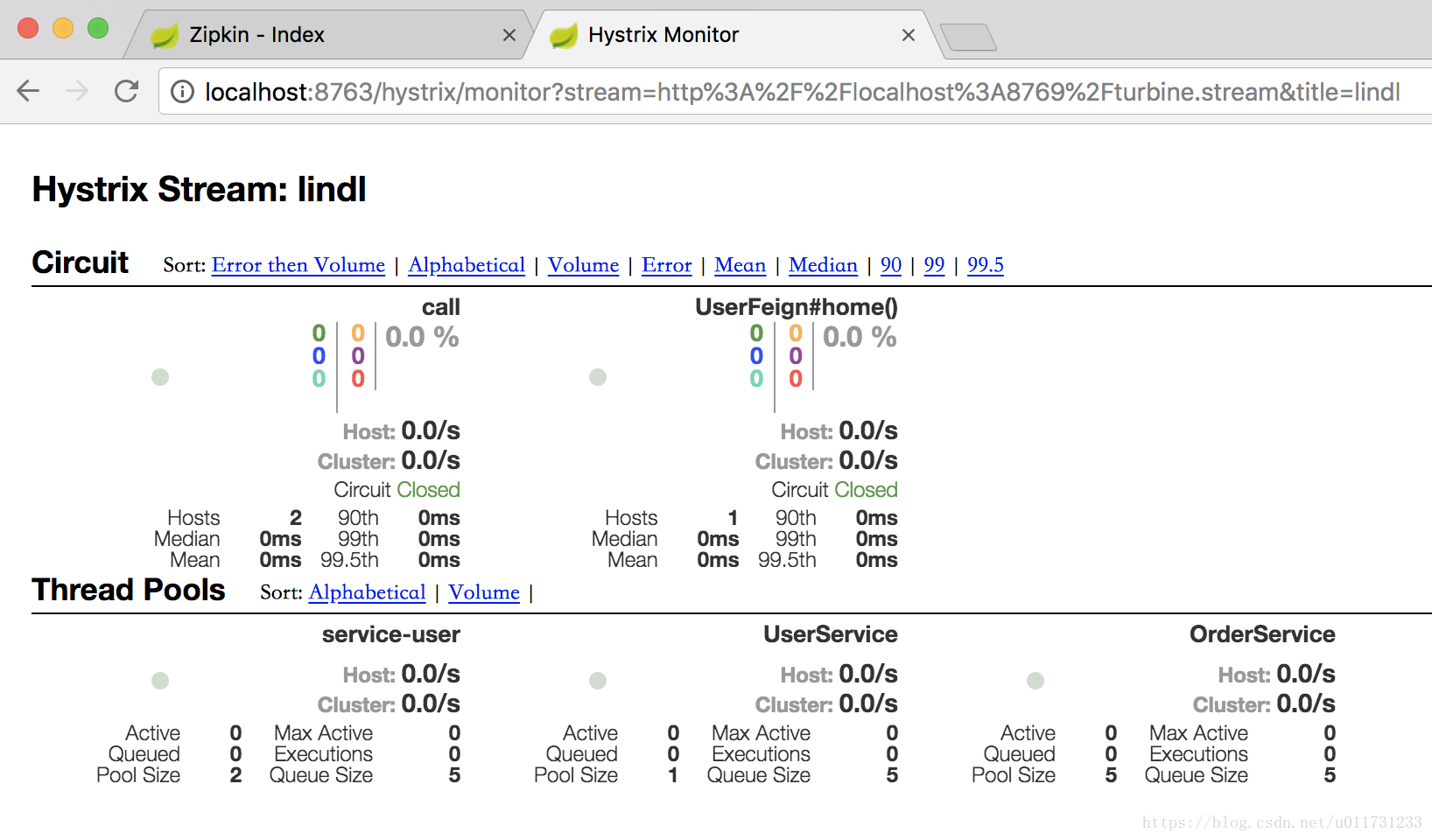Sort circuits by 99th percentile
Viewport: 1432px width, 840px height.
tap(934, 265)
